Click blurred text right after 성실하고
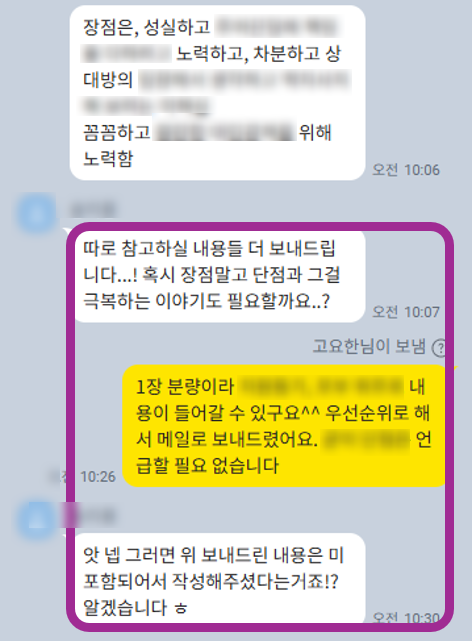The width and height of the screenshot is (472, 641). [277, 27]
